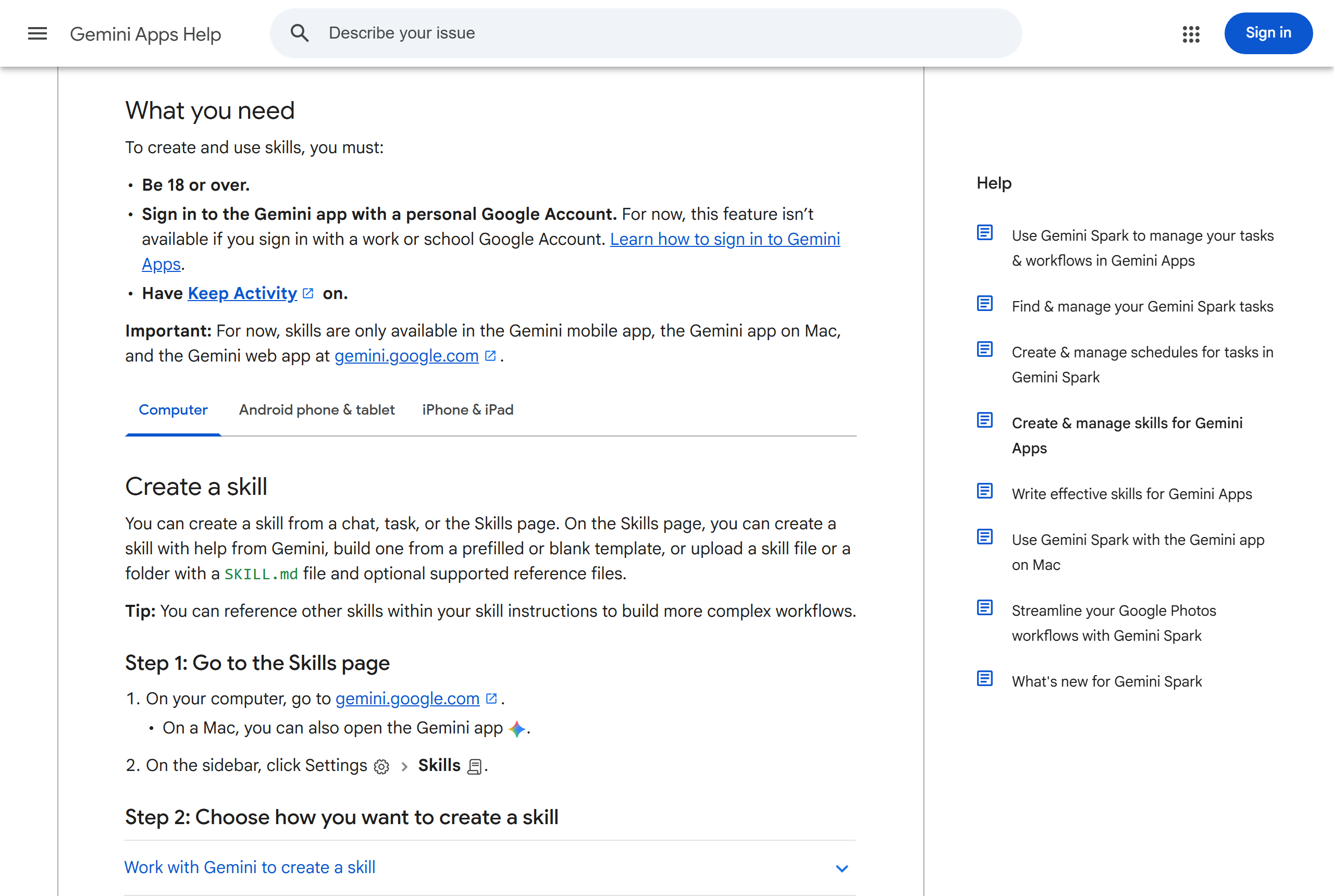Switch to iPhone & iPad tab
This screenshot has width=1334, height=896.
[x=467, y=410]
